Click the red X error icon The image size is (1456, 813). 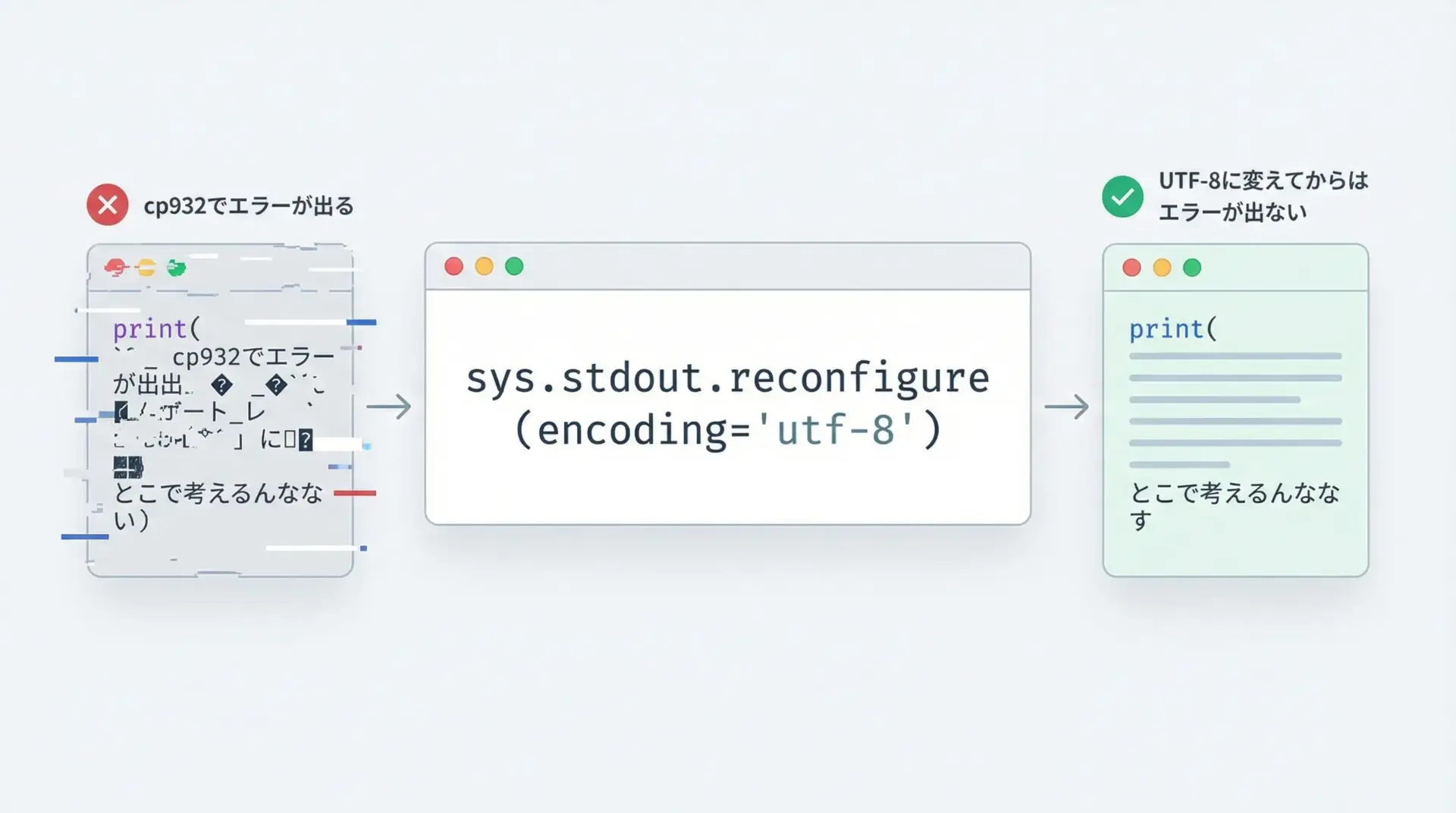pyautogui.click(x=108, y=205)
